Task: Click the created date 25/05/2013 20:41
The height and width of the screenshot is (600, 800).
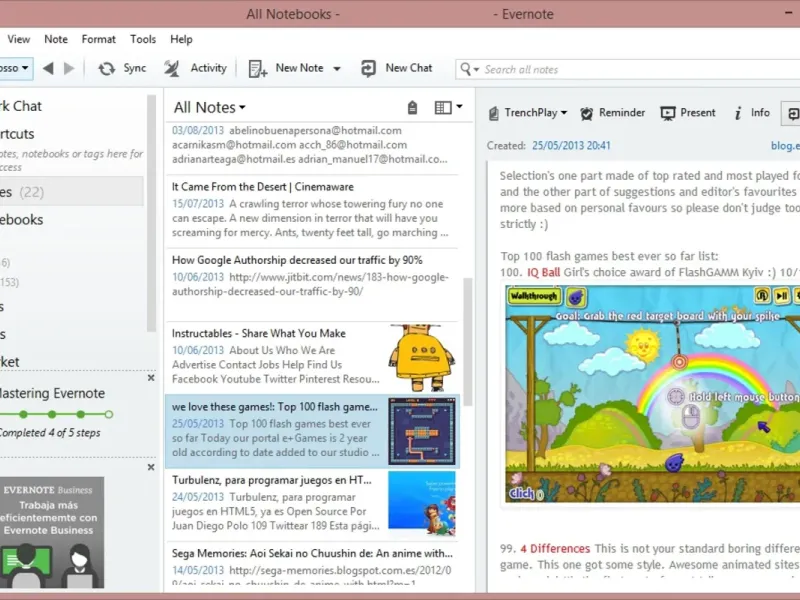Action: coord(571,146)
